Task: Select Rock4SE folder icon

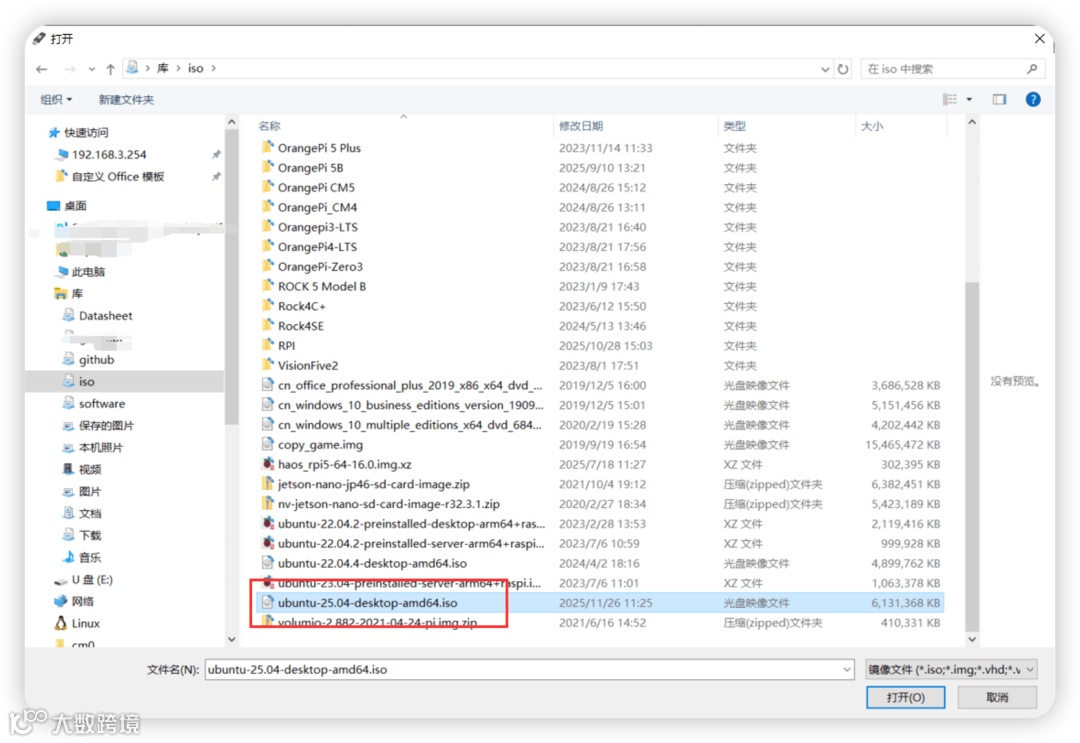Action: coord(268,326)
